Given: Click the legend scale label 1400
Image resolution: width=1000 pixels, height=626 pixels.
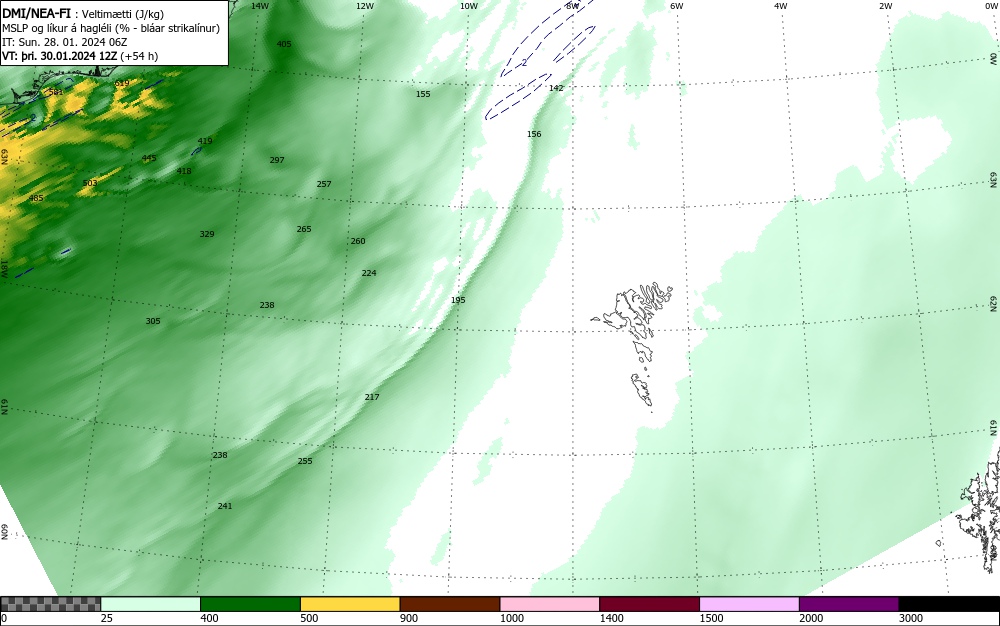Looking at the screenshot, I should pos(611,618).
